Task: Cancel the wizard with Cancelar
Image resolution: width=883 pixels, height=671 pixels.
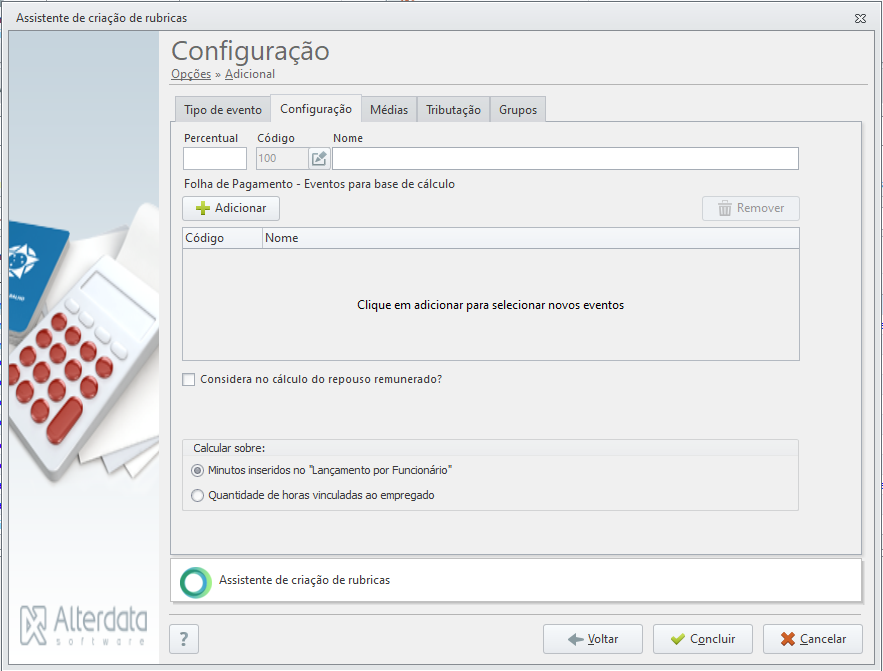Action: [x=813, y=639]
